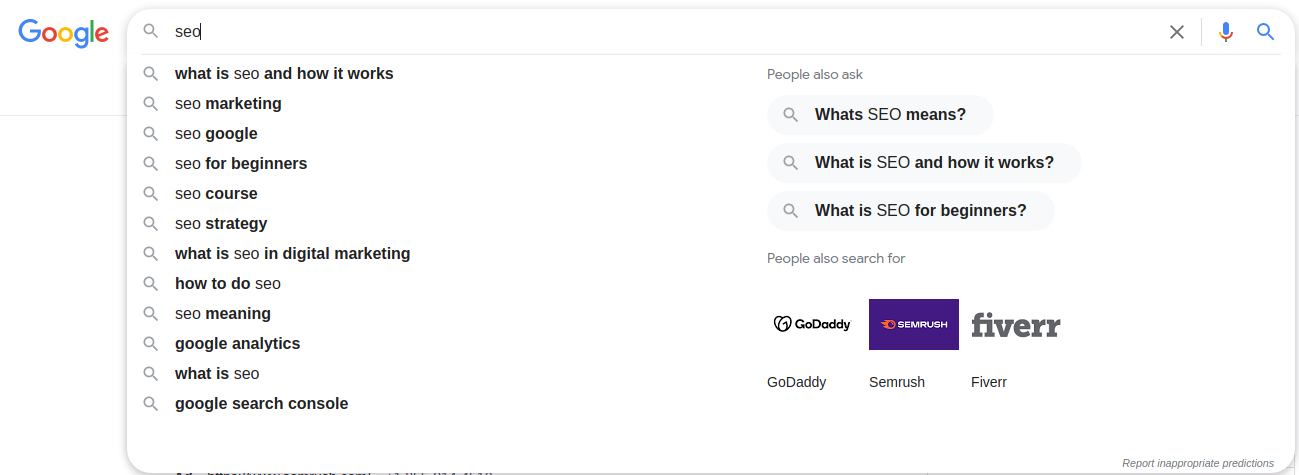Click the blue search magnifier button
Viewport: 1299px width, 475px height.
tap(1265, 32)
